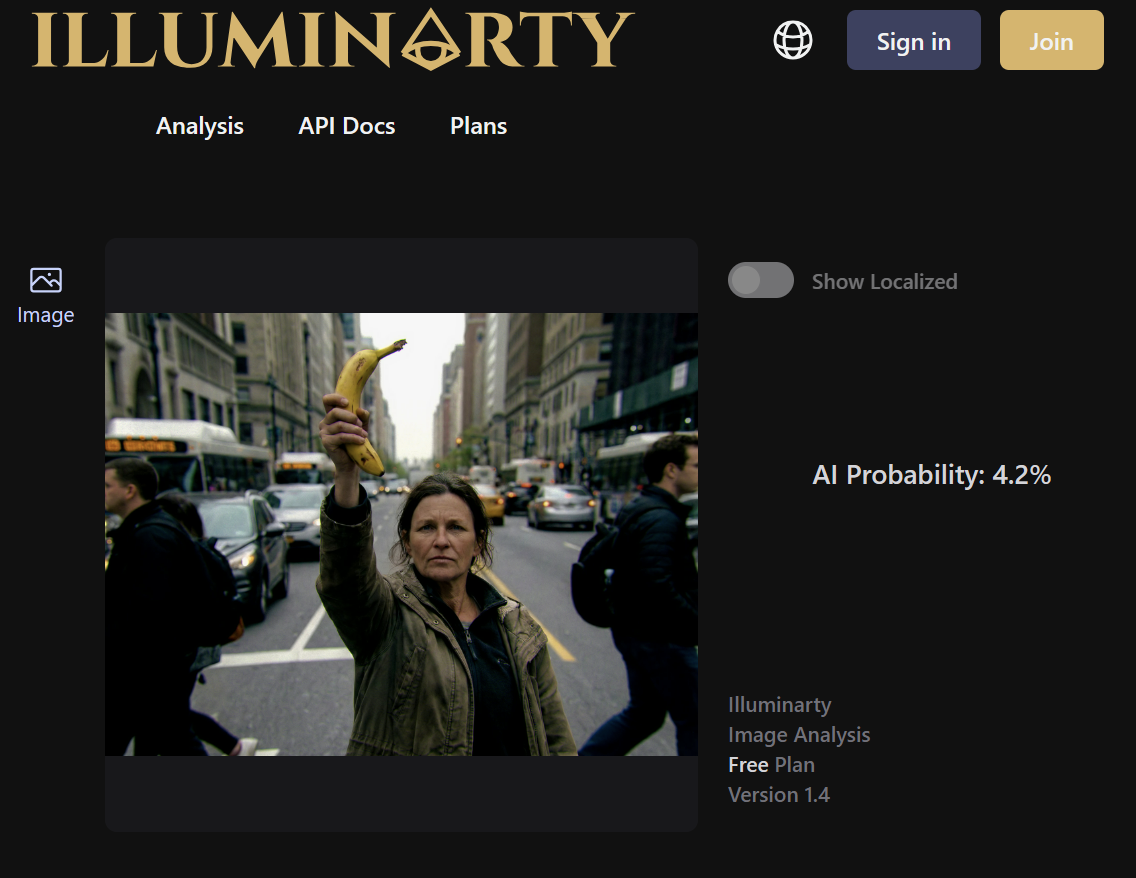Image resolution: width=1136 pixels, height=878 pixels.
Task: Click the AI Probability 4.2% result text
Action: [932, 475]
